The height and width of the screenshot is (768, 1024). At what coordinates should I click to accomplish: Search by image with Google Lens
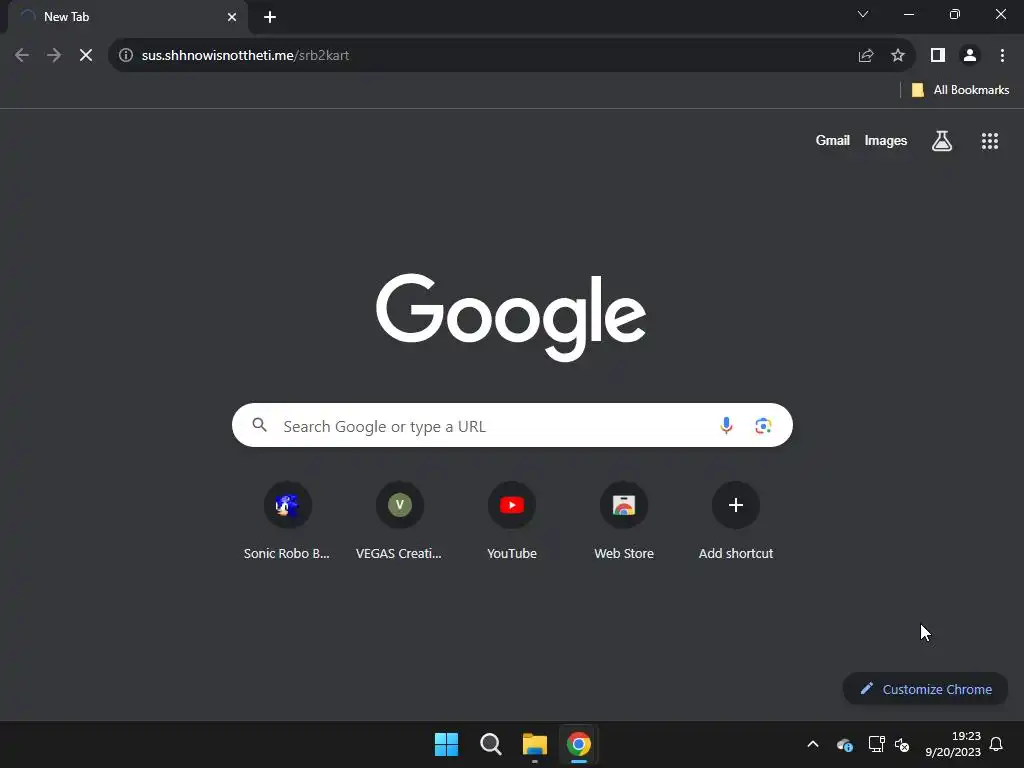(x=763, y=426)
